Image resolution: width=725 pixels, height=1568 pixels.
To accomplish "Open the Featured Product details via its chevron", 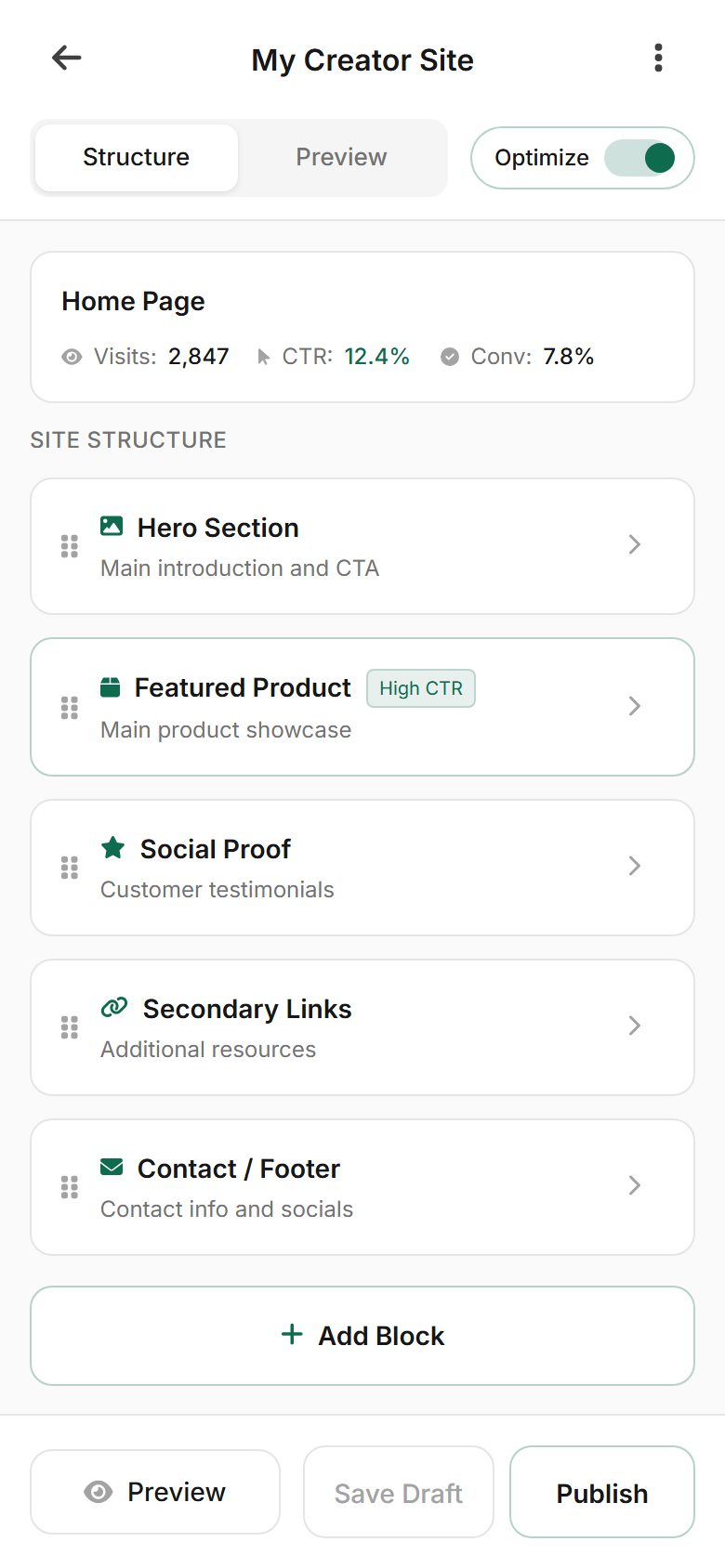I will 634,706.
